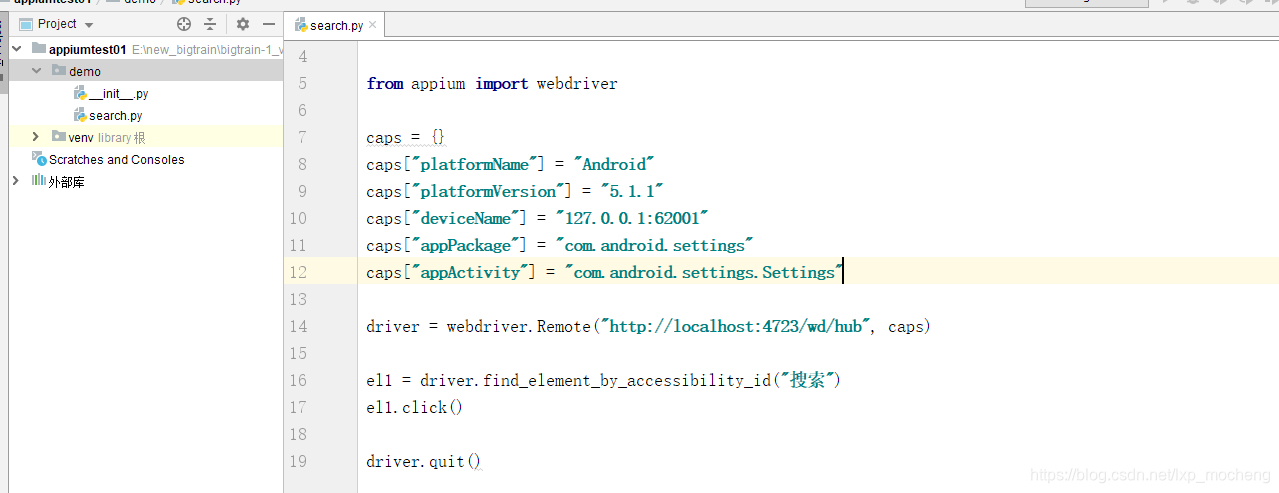Click gutter line number 16
This screenshot has width=1279, height=493.
tap(298, 380)
